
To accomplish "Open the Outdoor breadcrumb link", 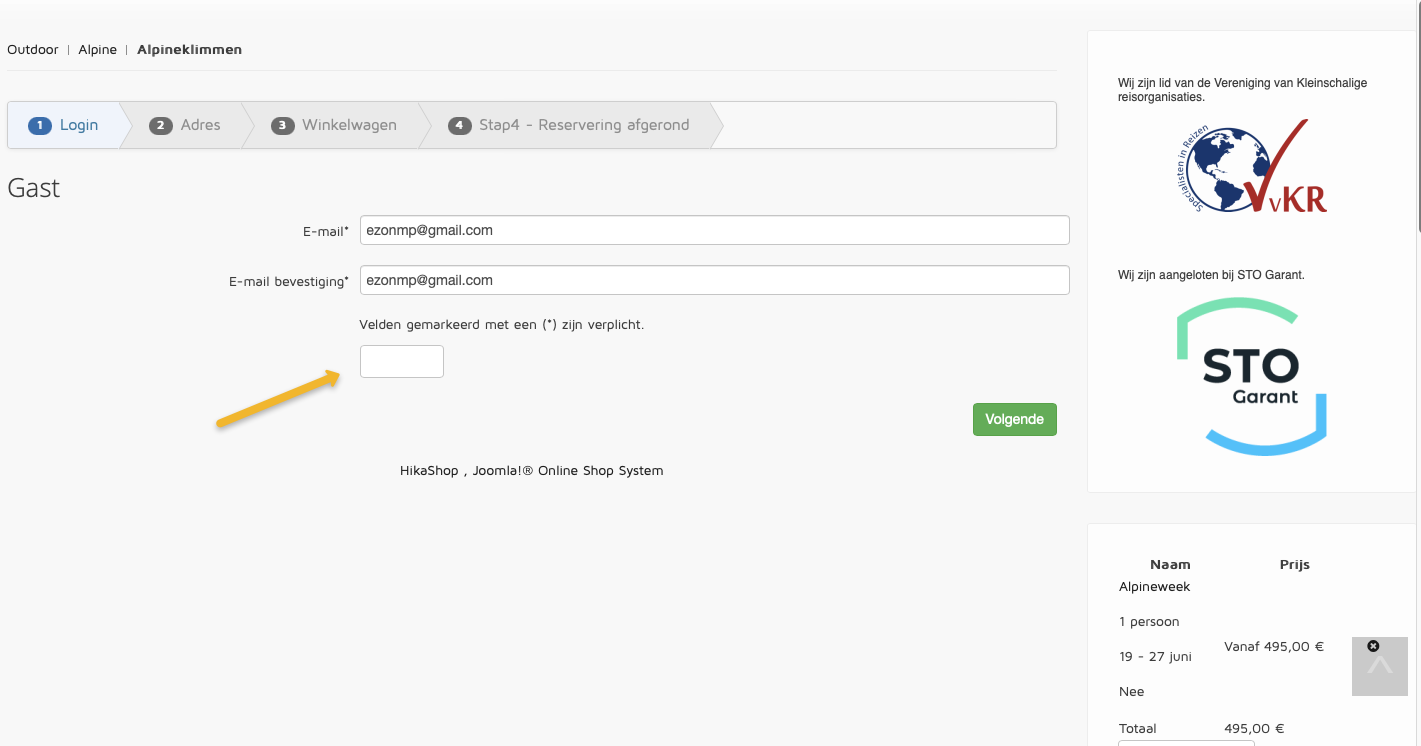I will tap(33, 49).
